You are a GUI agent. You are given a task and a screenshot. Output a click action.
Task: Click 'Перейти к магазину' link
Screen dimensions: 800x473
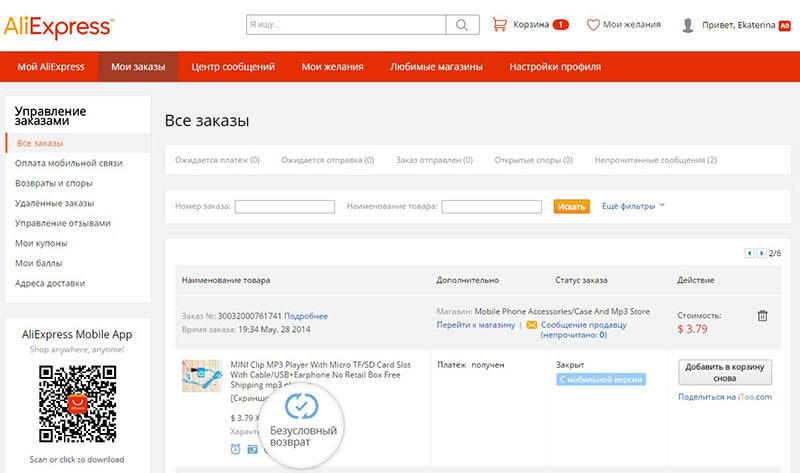[476, 325]
